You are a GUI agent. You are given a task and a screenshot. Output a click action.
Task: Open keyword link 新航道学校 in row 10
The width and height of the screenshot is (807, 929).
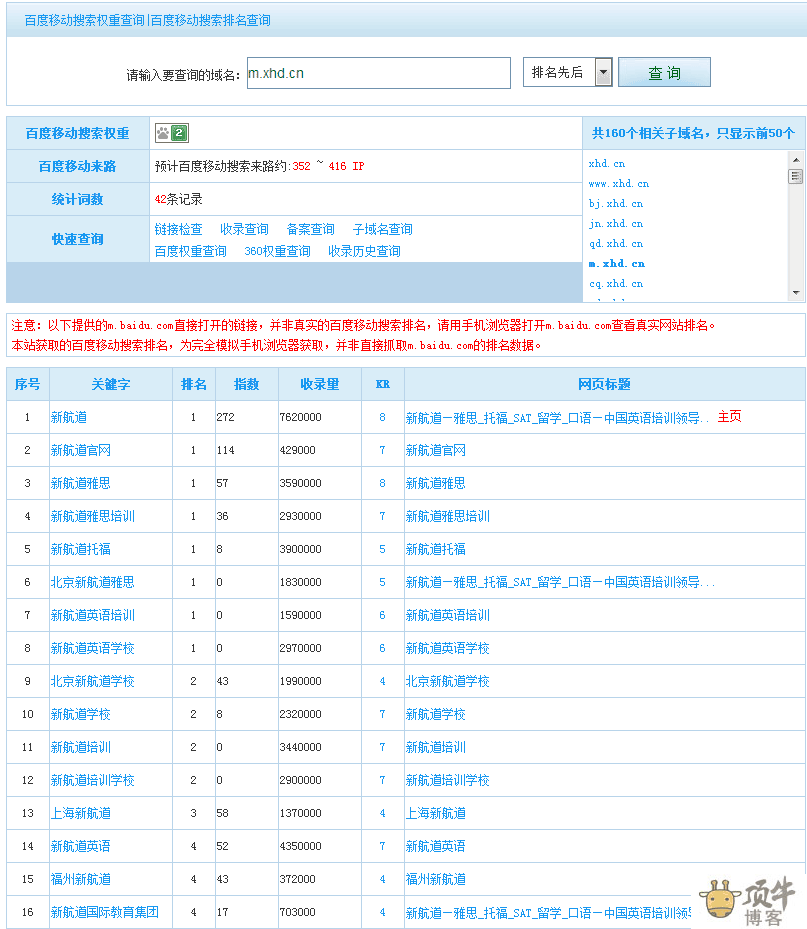pos(81,715)
